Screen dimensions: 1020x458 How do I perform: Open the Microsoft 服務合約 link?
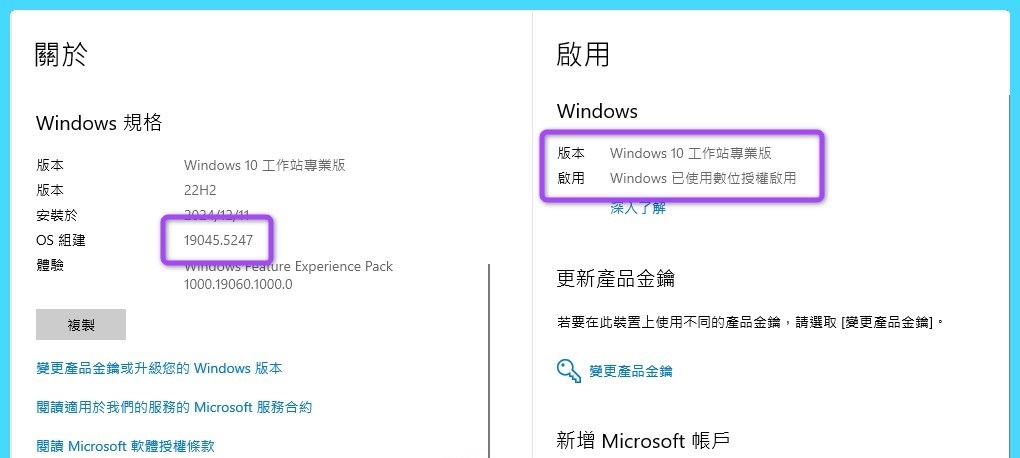click(x=174, y=407)
